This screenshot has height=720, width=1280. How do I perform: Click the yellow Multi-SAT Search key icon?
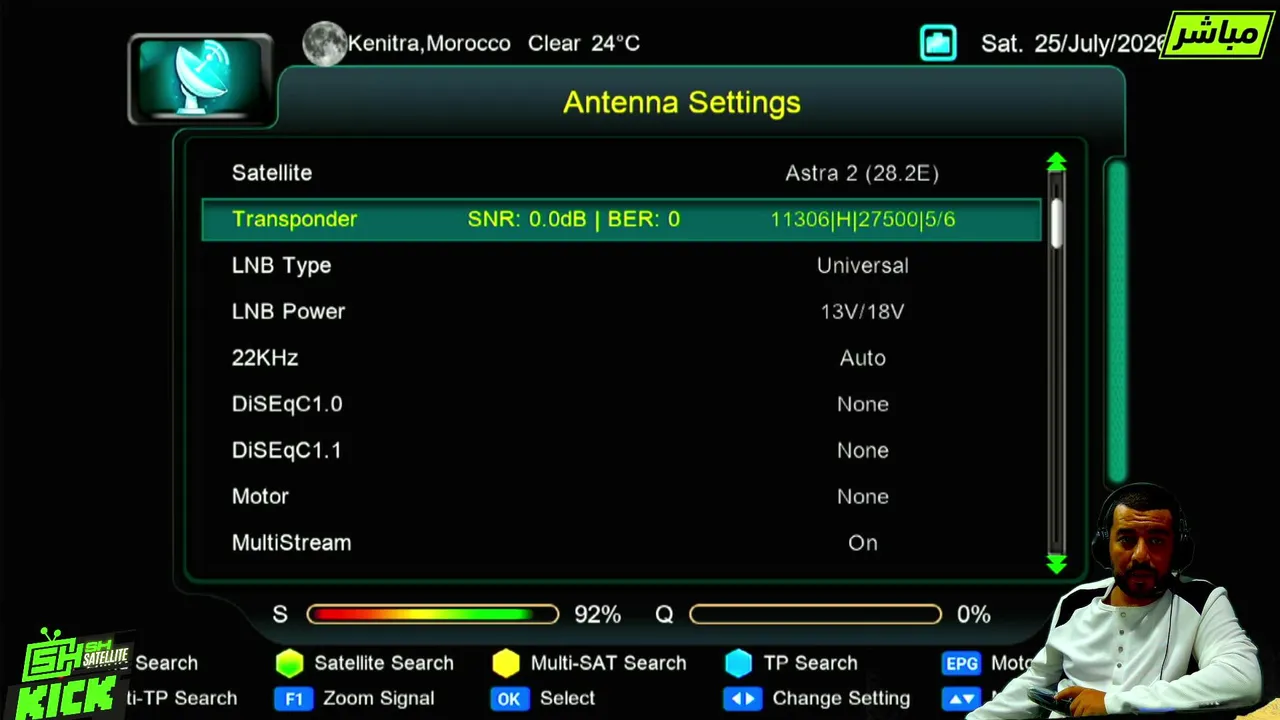(x=506, y=663)
